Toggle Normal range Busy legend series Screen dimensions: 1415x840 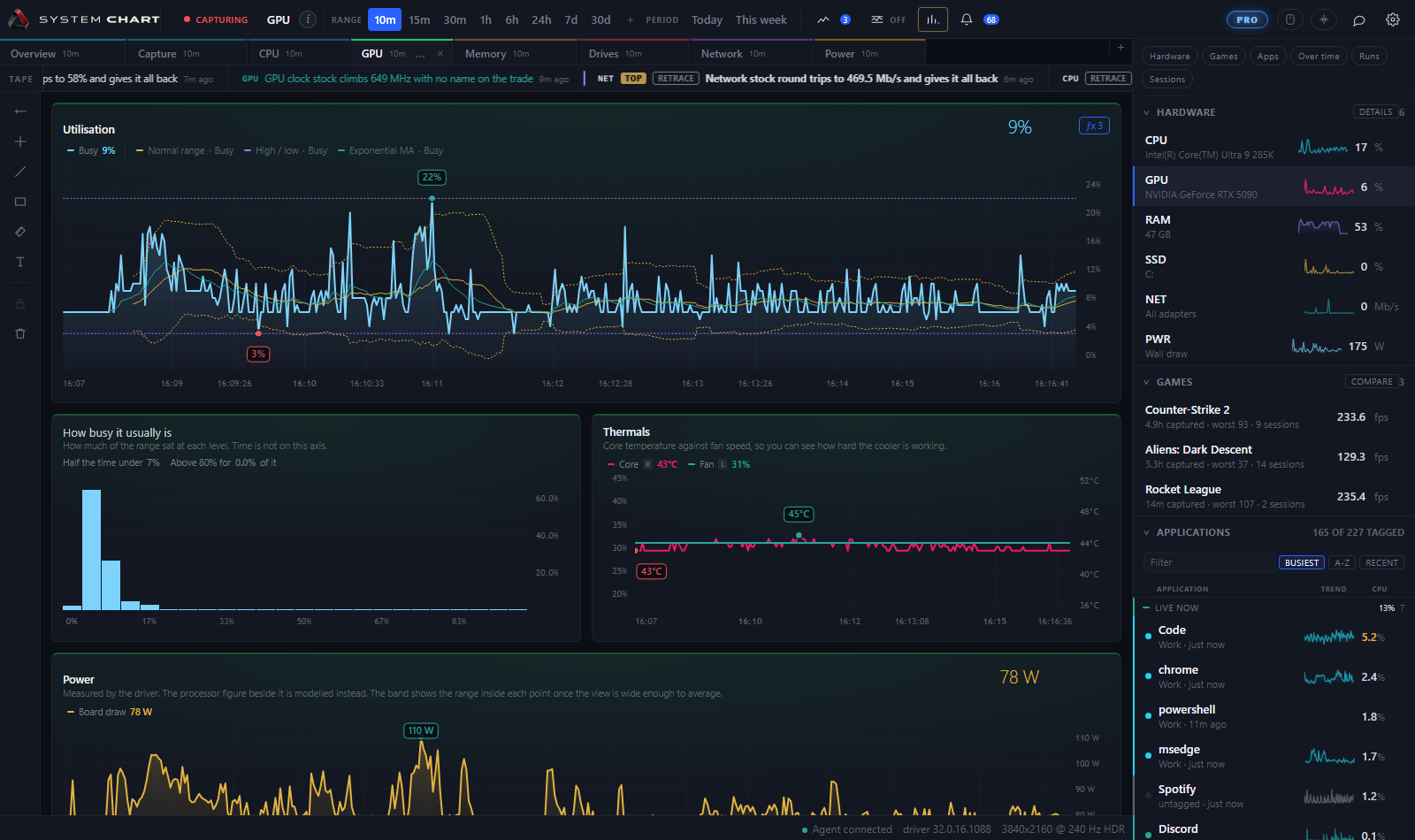[x=185, y=150]
